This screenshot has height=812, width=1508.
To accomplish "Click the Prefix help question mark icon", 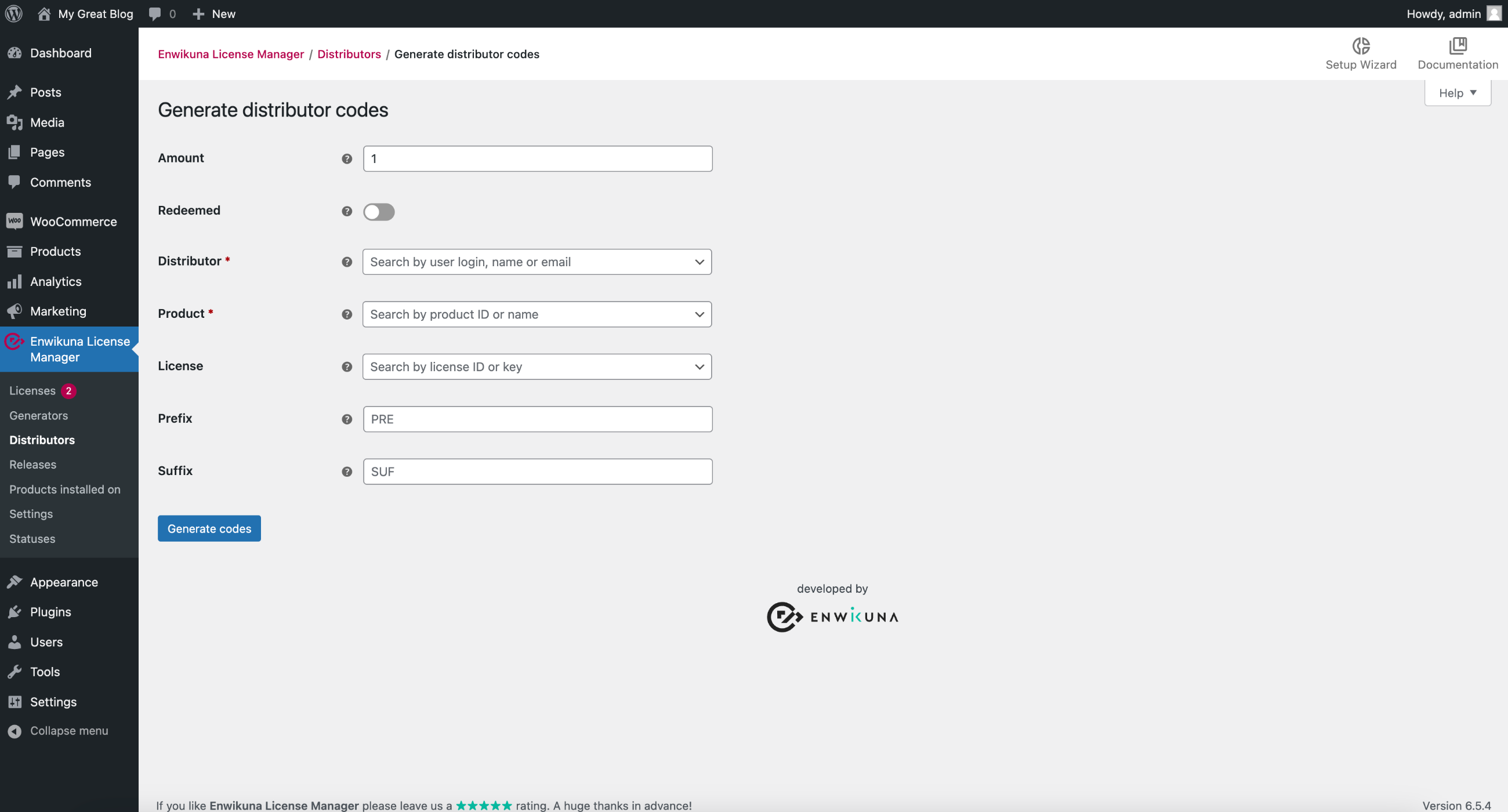I will pyautogui.click(x=347, y=419).
